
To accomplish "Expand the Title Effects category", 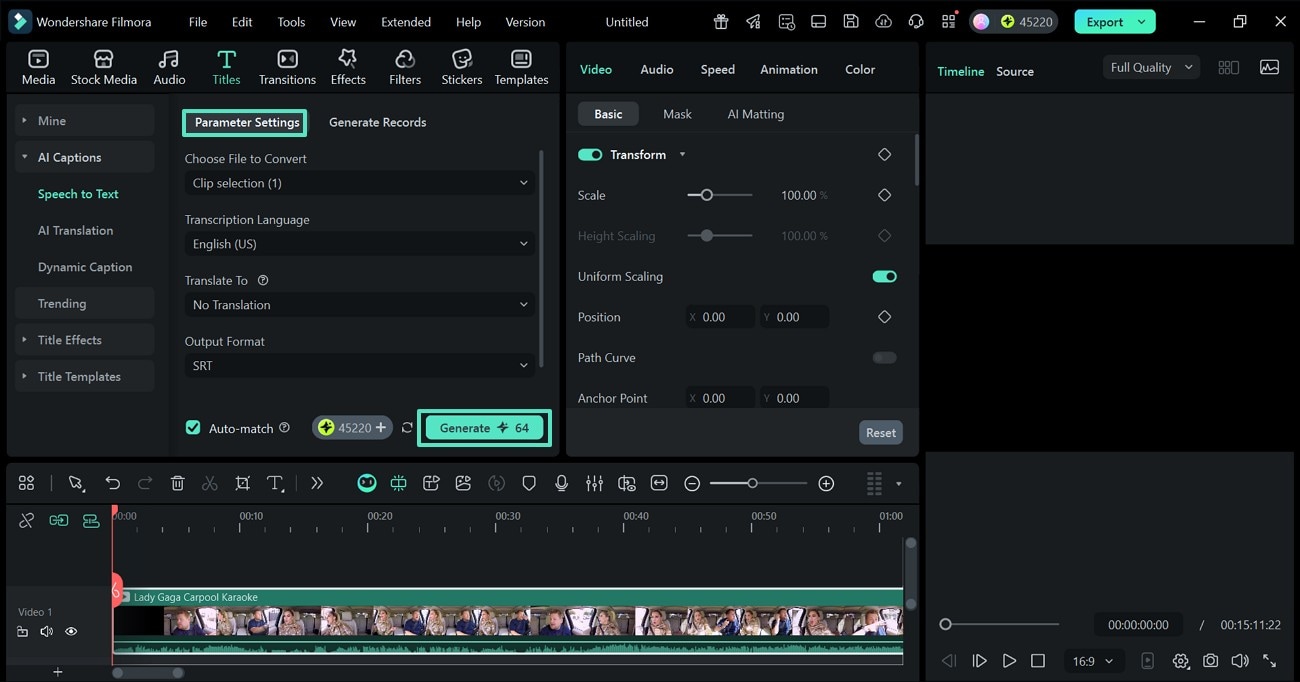I will point(85,340).
